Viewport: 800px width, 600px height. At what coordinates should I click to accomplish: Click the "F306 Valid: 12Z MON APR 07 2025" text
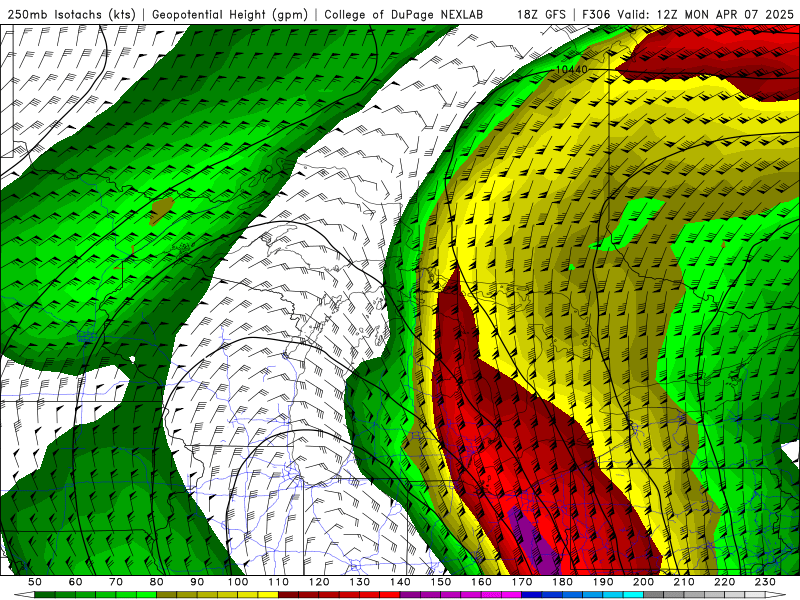[x=688, y=14]
